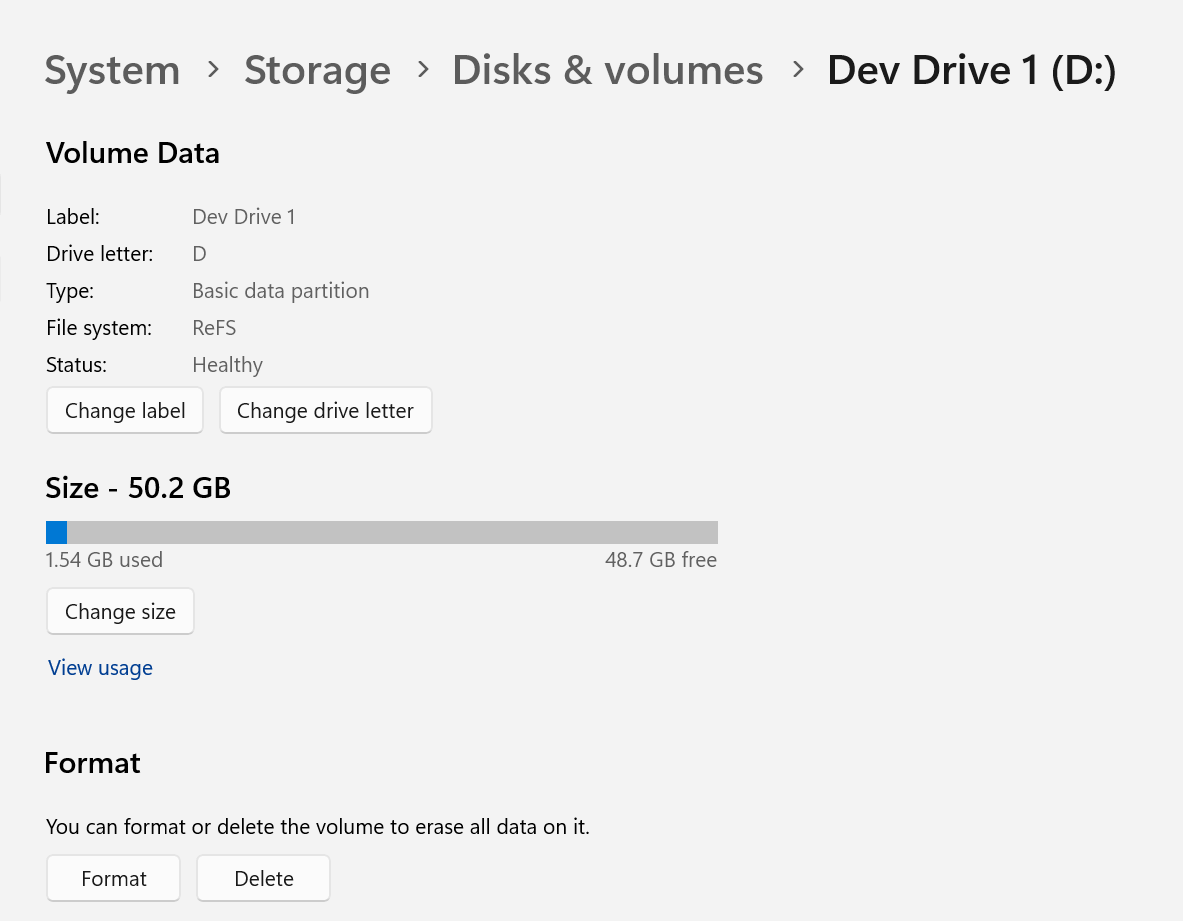Viewport: 1183px width, 921px height.
Task: Navigate to System via breadcrumb
Action: (x=112, y=70)
